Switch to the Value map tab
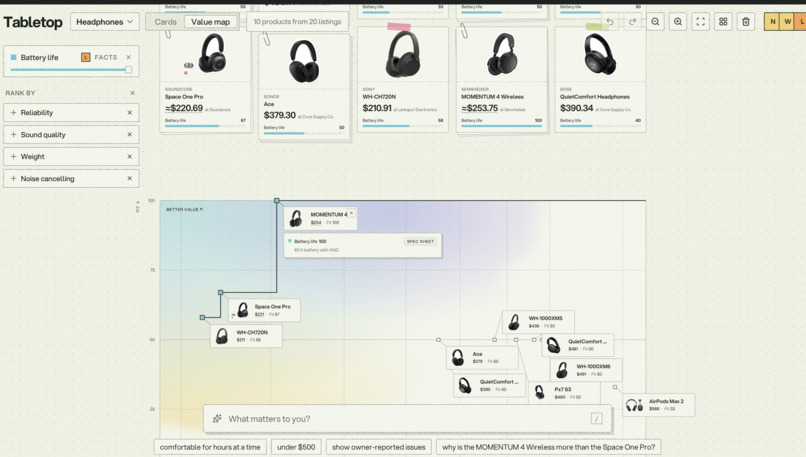Image resolution: width=806 pixels, height=457 pixels. pyautogui.click(x=210, y=22)
